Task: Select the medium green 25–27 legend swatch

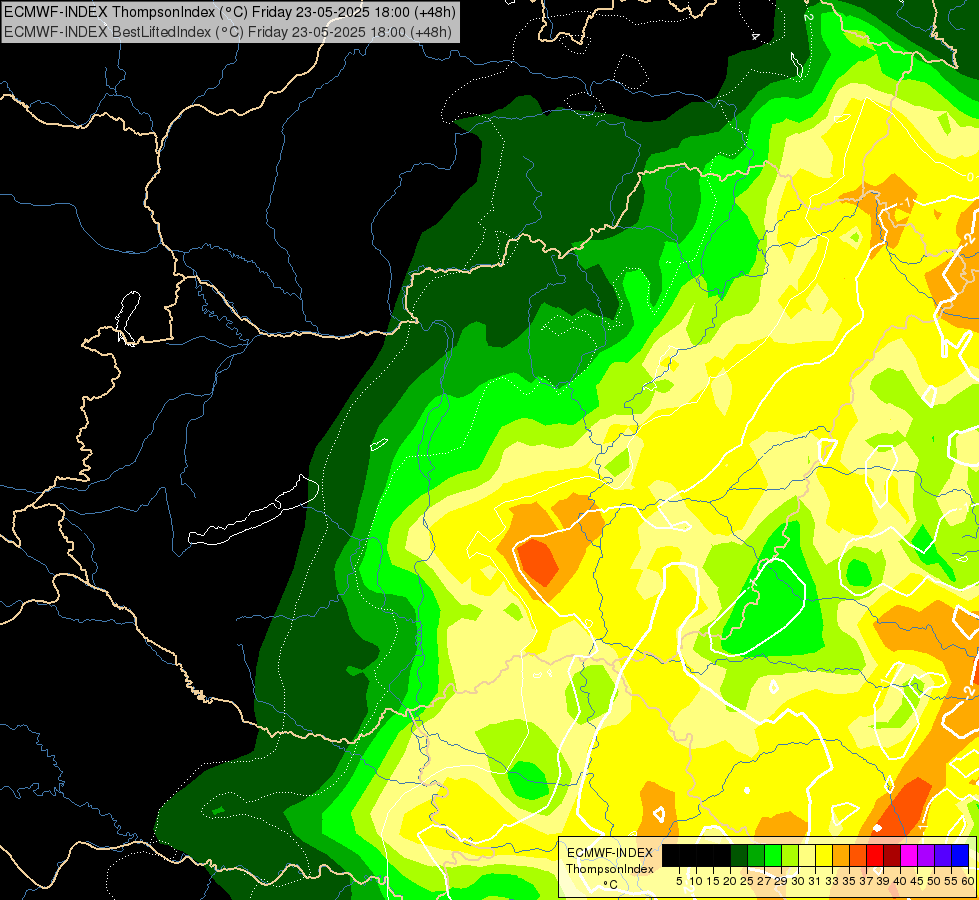Action: [756, 855]
